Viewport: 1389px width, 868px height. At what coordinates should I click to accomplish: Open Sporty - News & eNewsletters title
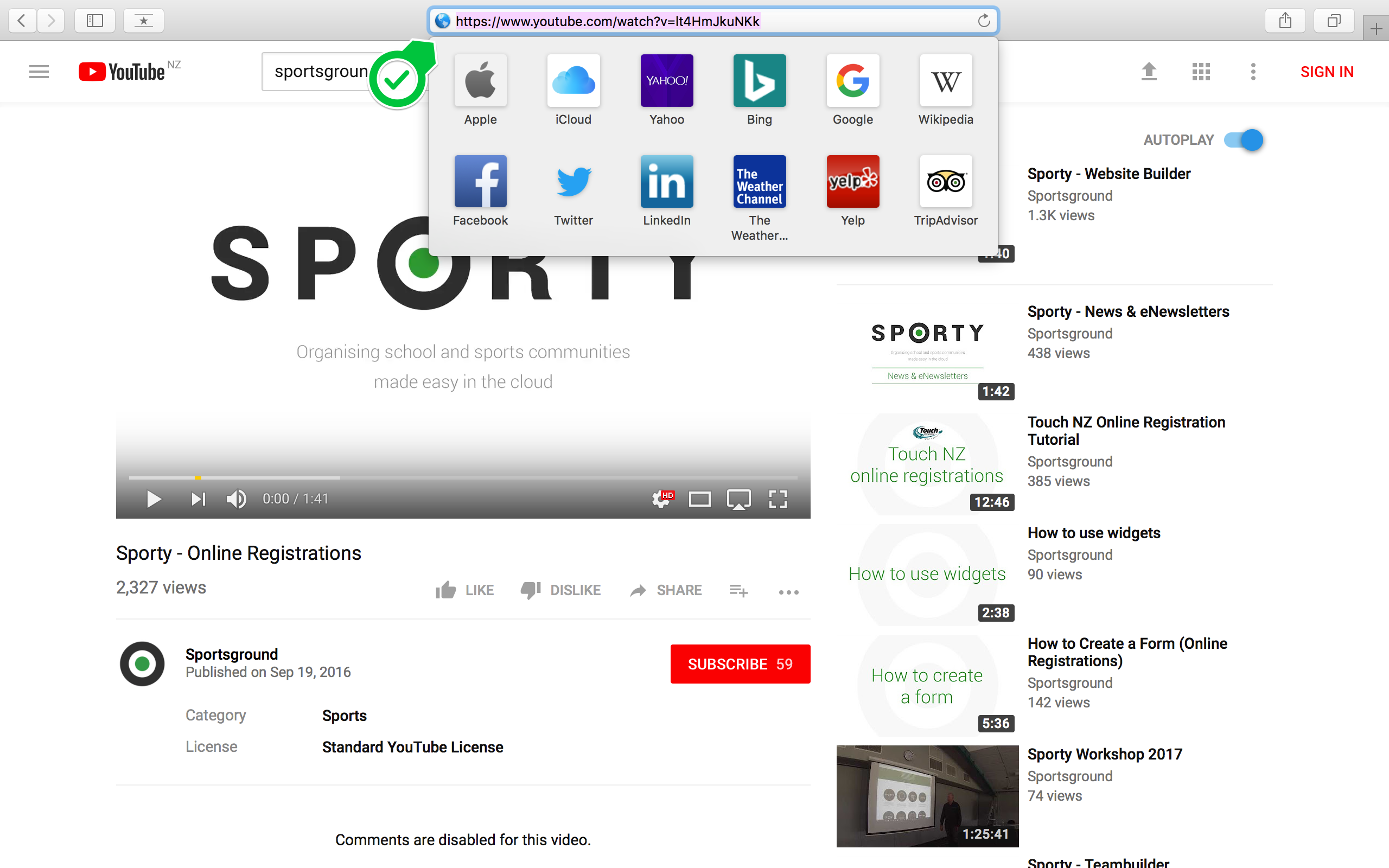[x=1128, y=312]
